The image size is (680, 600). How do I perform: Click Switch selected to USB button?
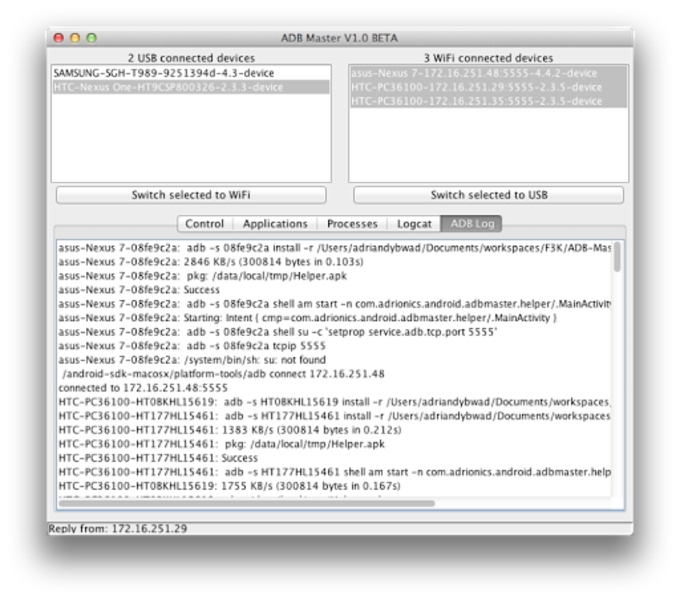pyautogui.click(x=489, y=195)
